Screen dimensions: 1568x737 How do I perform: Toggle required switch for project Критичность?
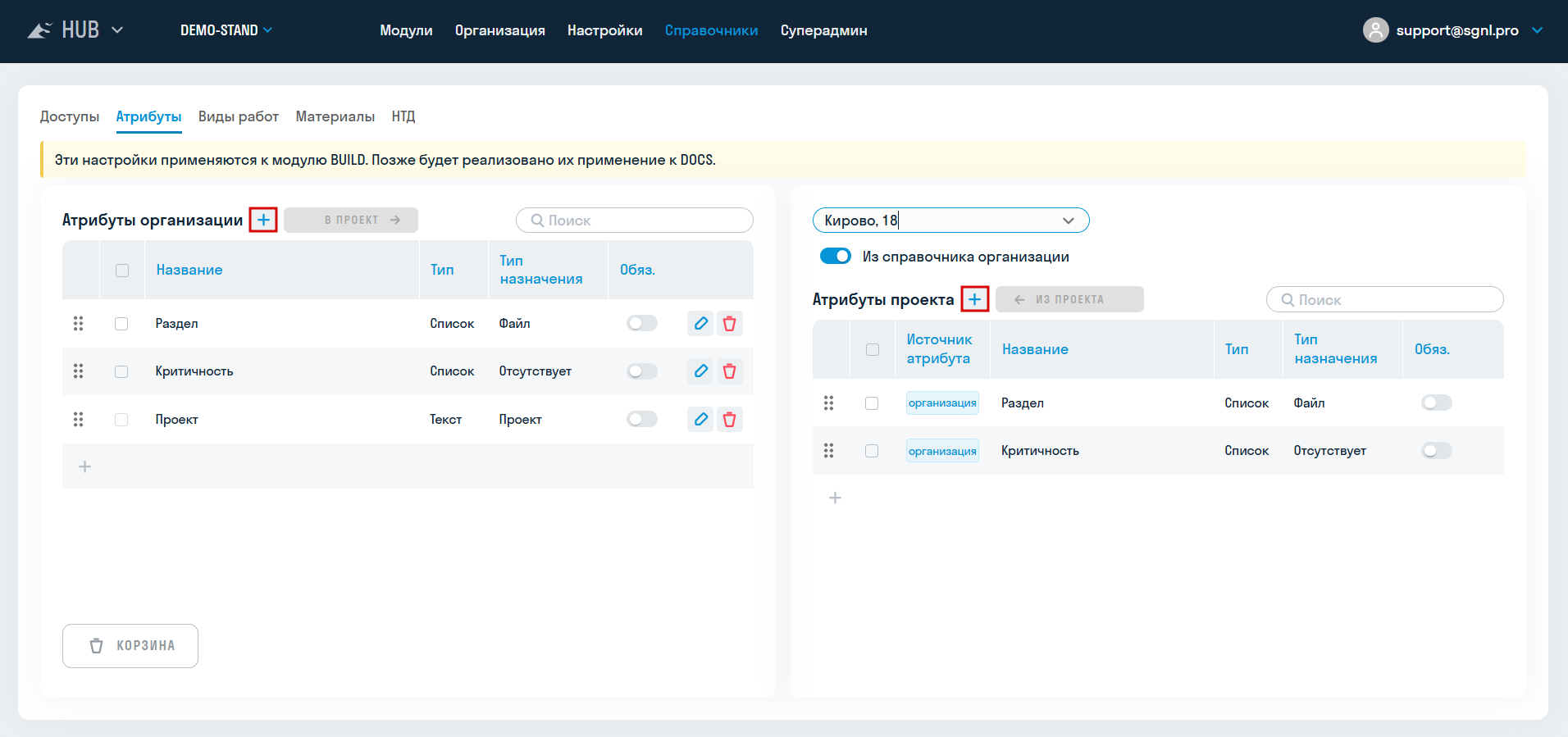coord(1437,450)
